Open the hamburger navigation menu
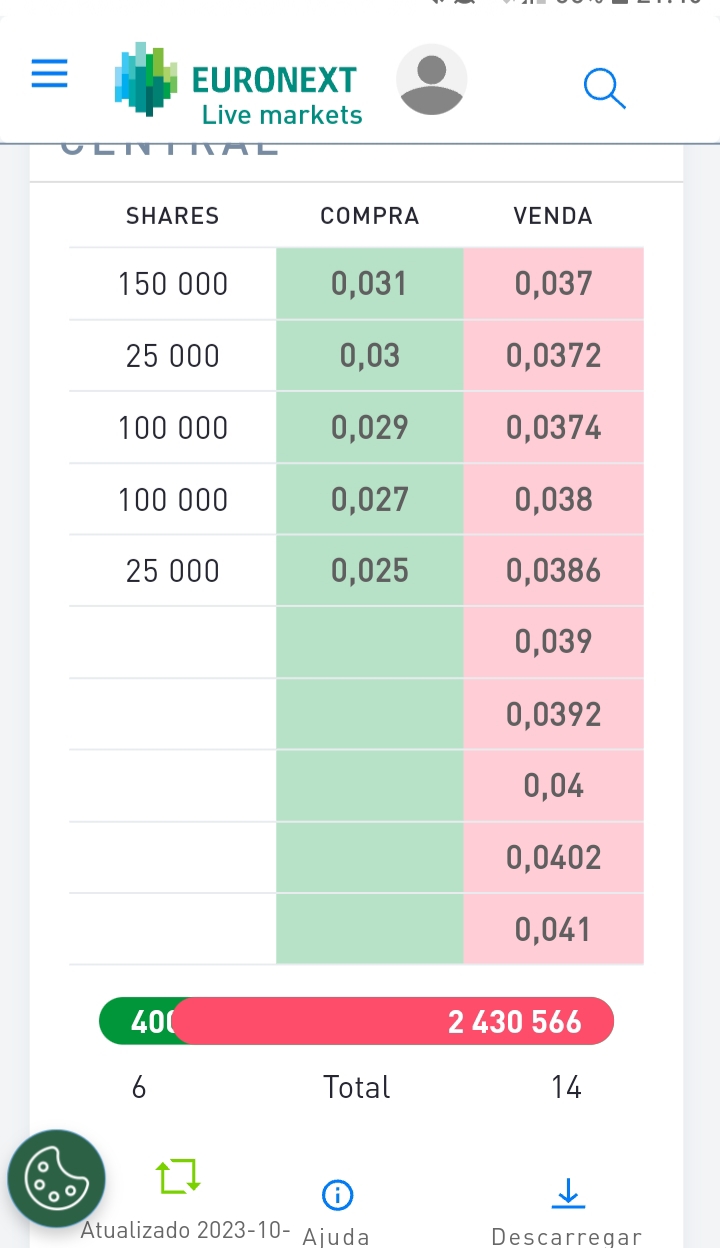Viewport: 720px width, 1248px height. (49, 74)
